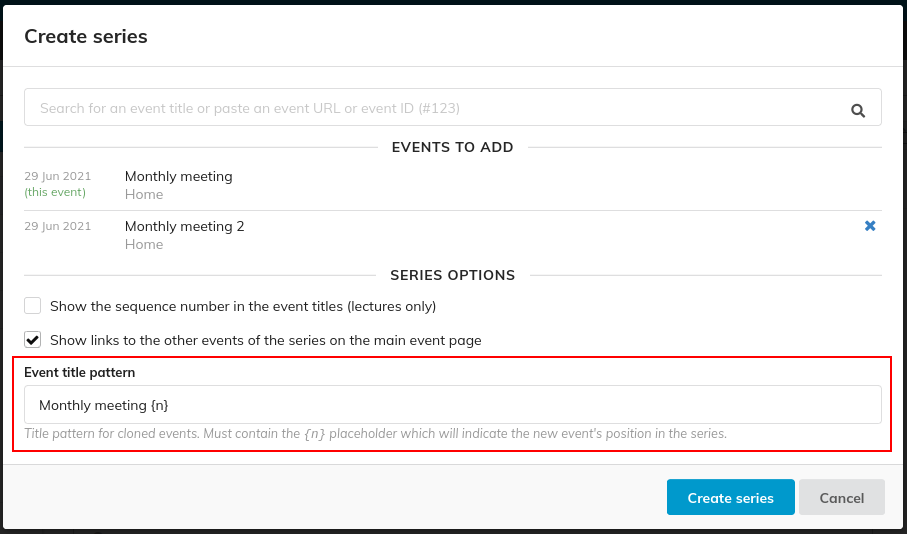Enable showing the sequence number in event titles
907x534 pixels.
(x=32, y=305)
